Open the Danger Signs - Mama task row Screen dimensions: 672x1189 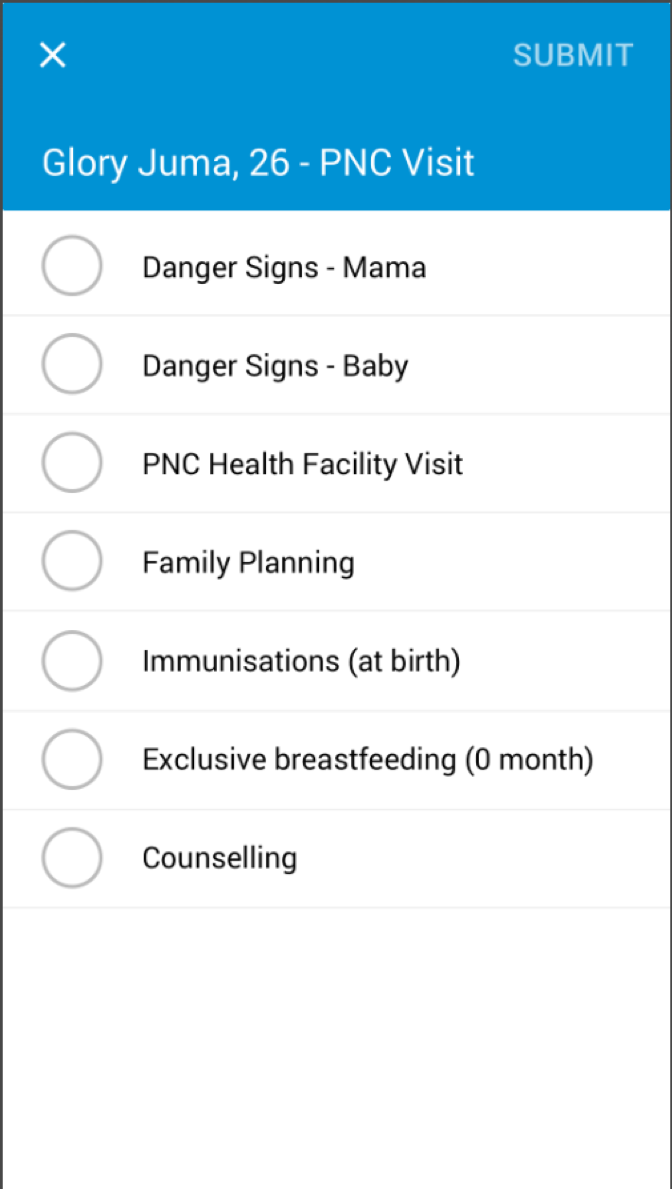pos(284,266)
